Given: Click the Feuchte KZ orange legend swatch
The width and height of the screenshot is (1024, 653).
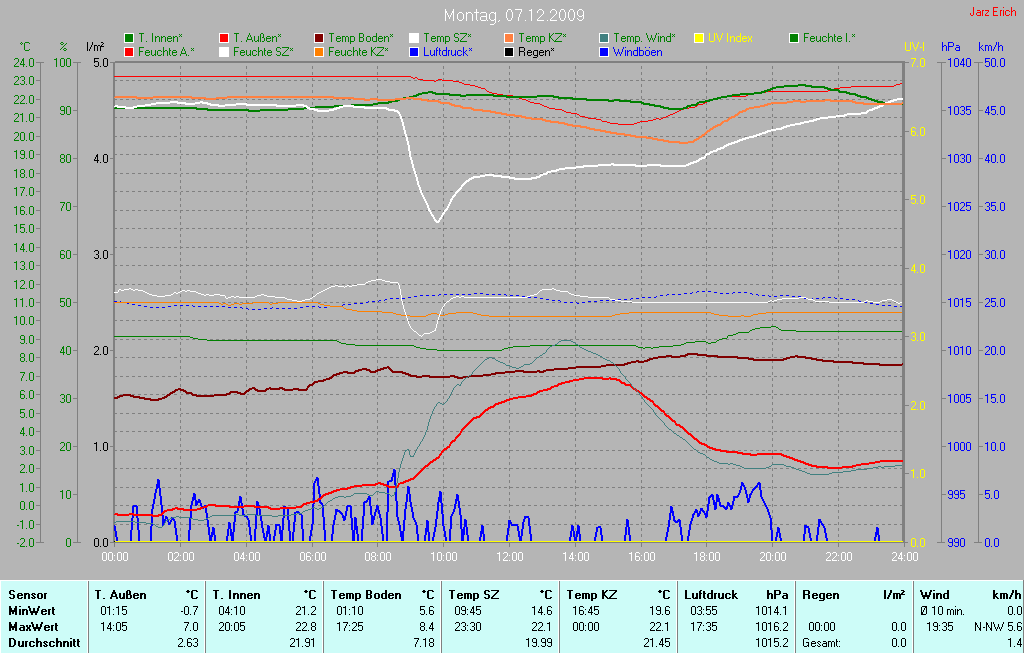Looking at the screenshot, I should tap(319, 52).
